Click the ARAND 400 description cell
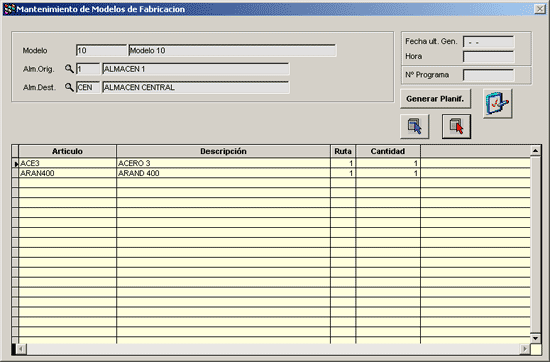This screenshot has width=550, height=362. point(223,173)
